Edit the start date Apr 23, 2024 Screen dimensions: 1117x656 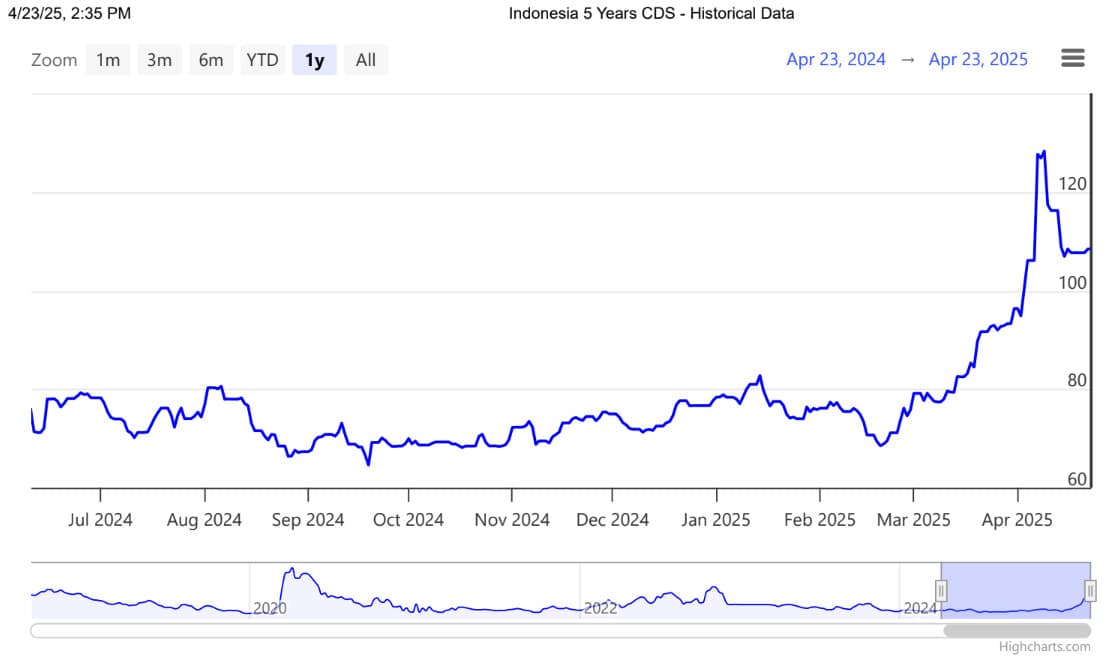click(x=836, y=59)
